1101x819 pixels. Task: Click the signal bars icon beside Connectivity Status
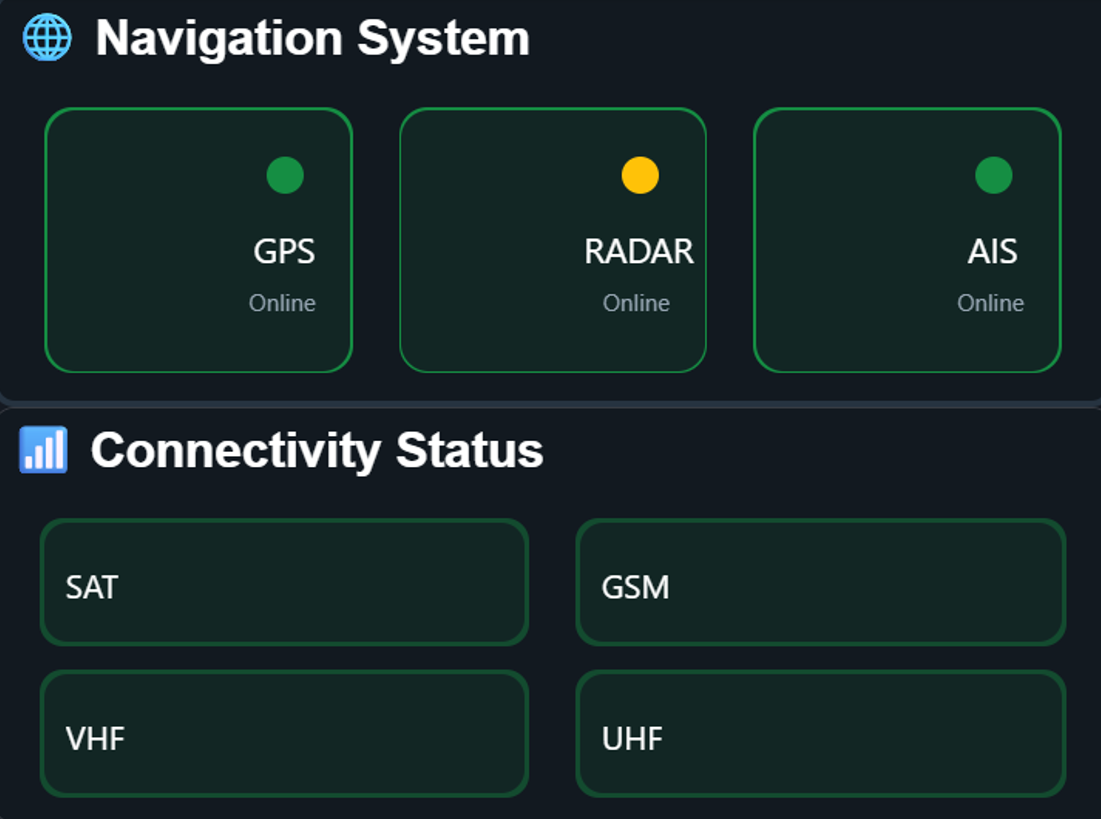(43, 450)
